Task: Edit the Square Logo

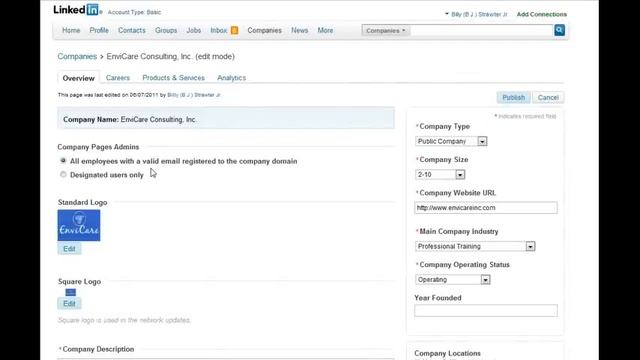Action: pos(69,303)
